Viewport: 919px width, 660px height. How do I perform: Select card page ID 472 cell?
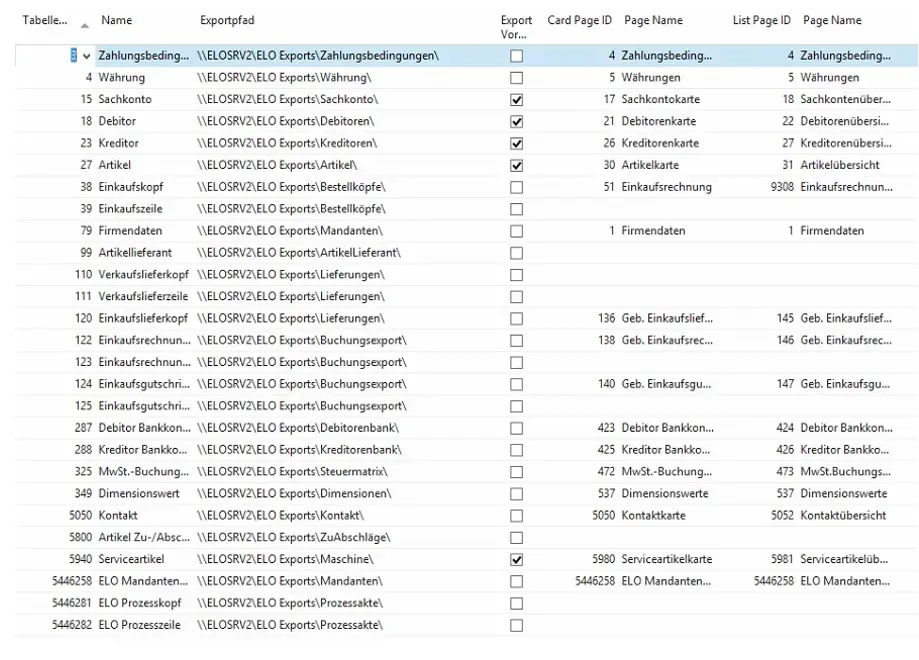coord(607,471)
